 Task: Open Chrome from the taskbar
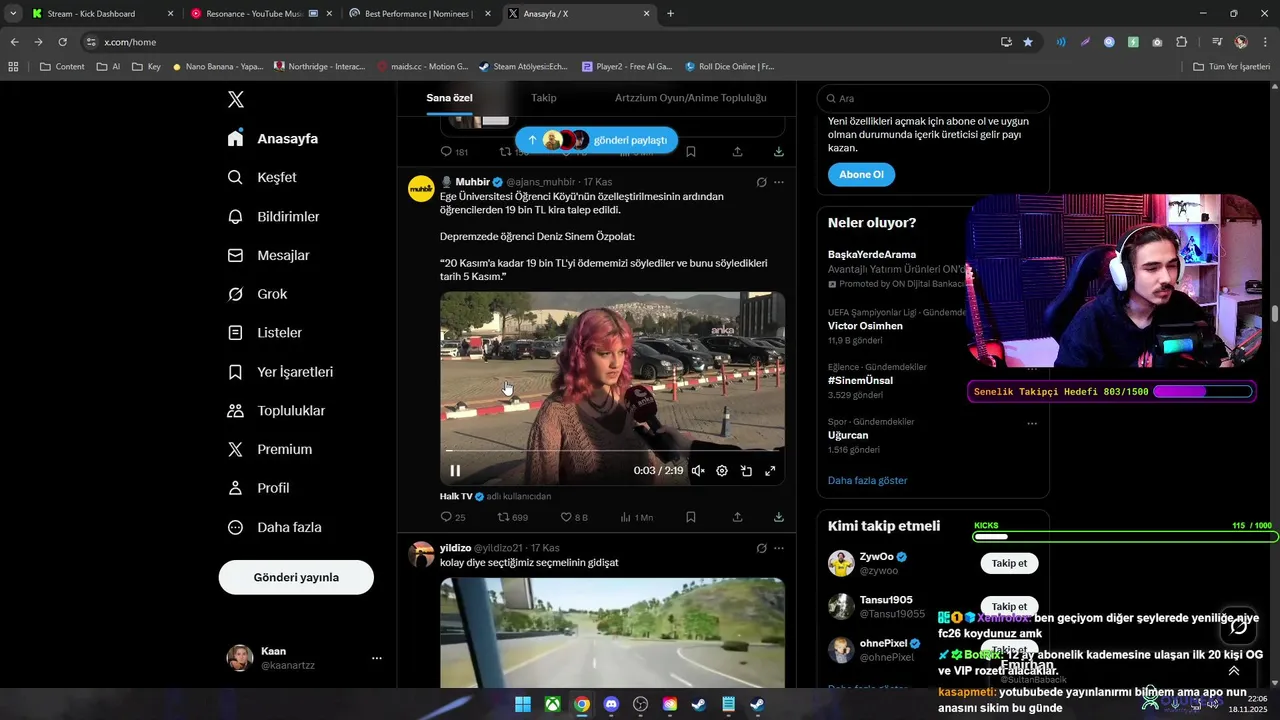click(x=582, y=704)
